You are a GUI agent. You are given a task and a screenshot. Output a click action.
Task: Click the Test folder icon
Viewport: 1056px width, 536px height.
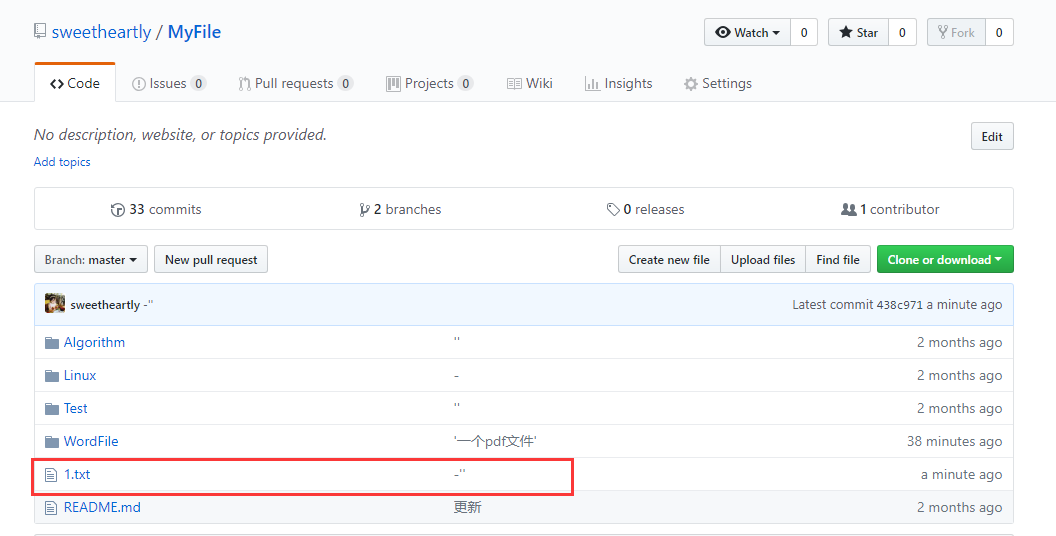pyautogui.click(x=52, y=409)
